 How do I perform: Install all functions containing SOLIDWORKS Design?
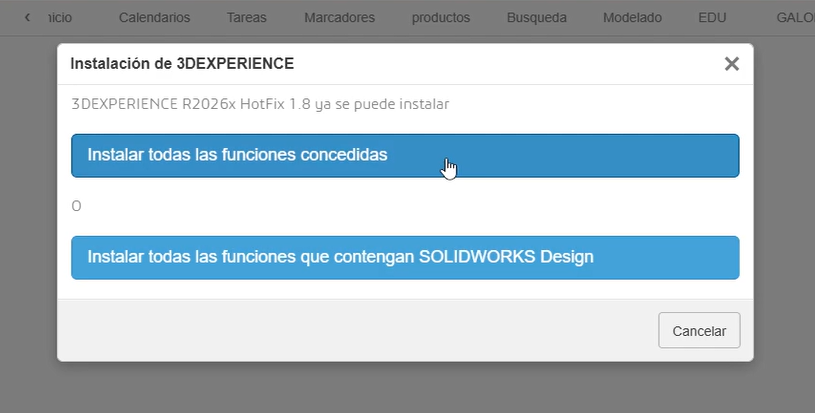[405, 257]
